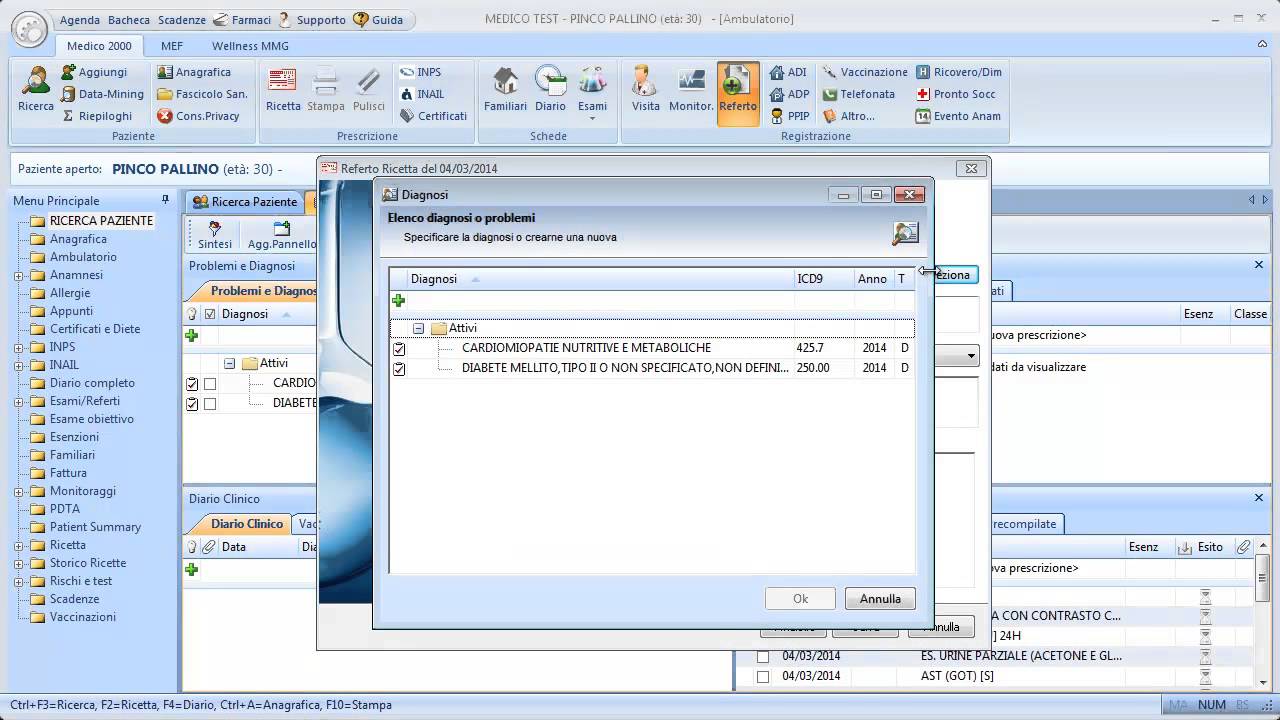Switch to the MEF ribbon tab
The width and height of the screenshot is (1280, 720).
pos(172,46)
